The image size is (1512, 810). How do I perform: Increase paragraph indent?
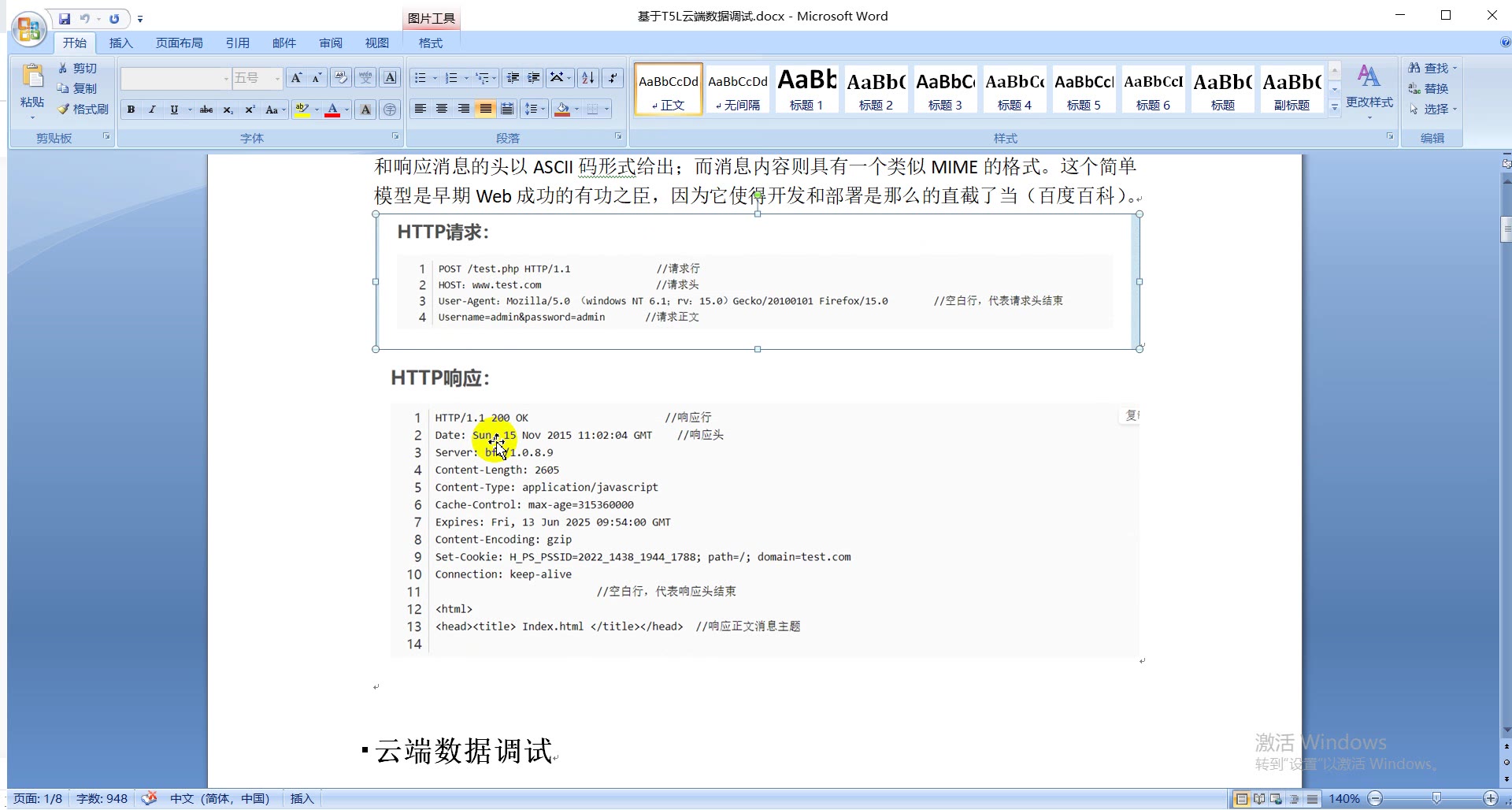(533, 77)
